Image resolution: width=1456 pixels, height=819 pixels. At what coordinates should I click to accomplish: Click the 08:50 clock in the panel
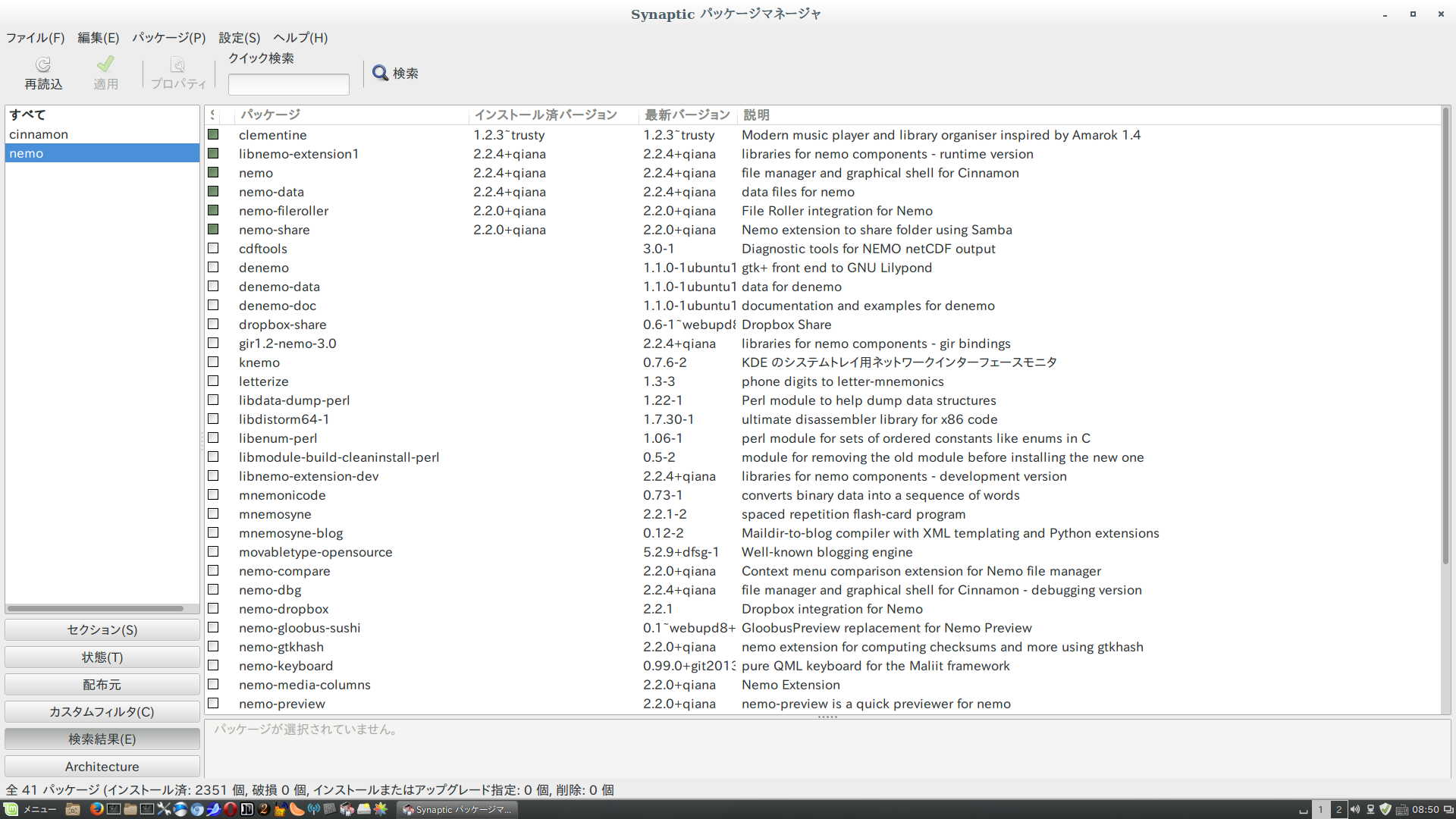coord(1426,809)
